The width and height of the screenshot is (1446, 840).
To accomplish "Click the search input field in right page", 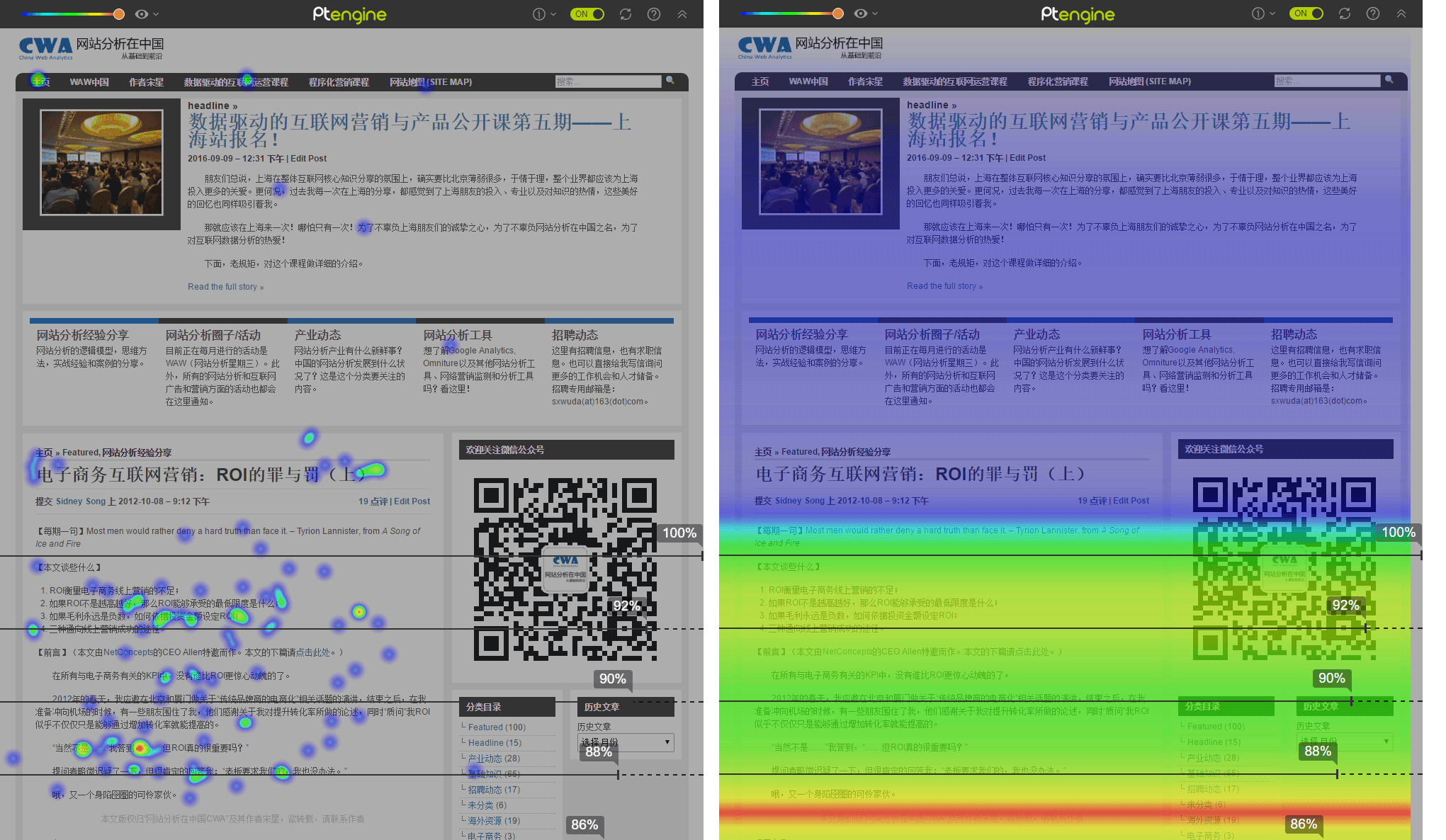I will (1326, 81).
